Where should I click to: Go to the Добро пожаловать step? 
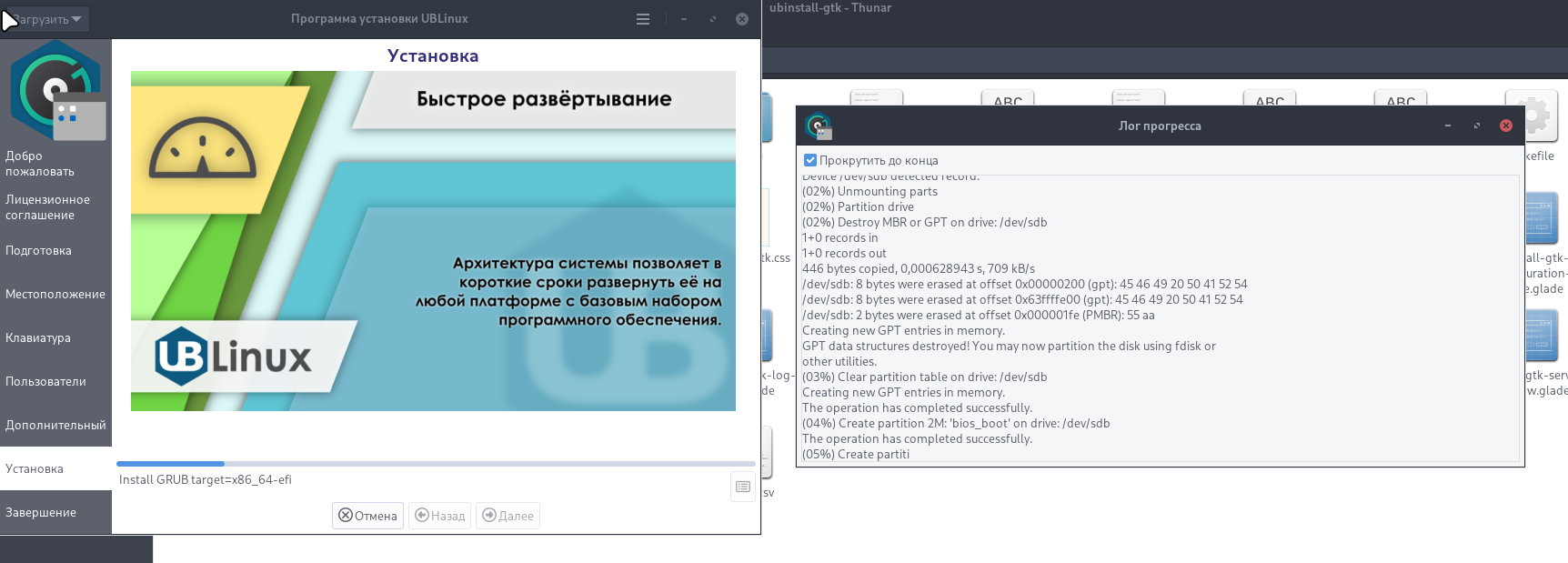point(55,164)
